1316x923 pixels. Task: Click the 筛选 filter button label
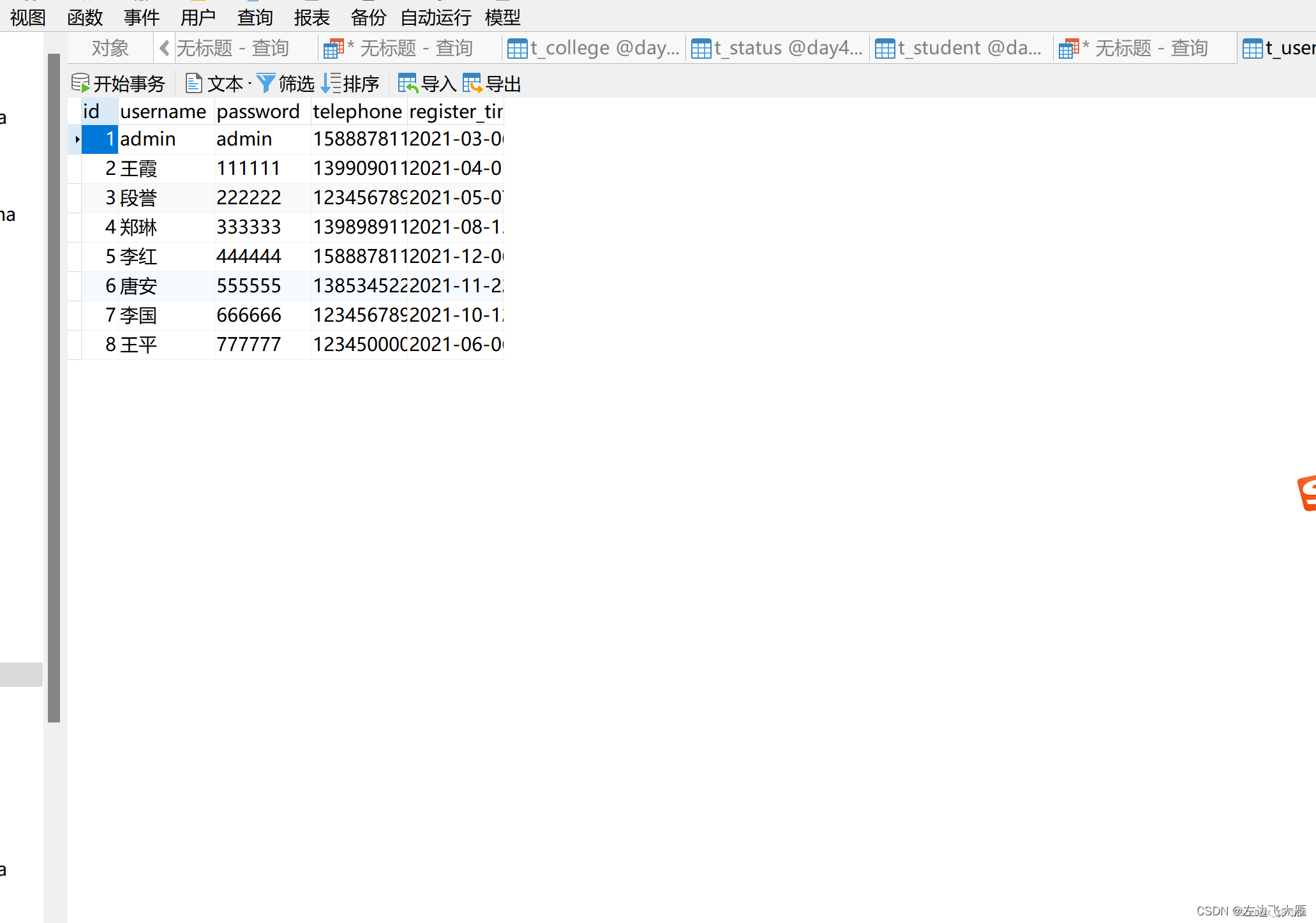click(x=297, y=84)
